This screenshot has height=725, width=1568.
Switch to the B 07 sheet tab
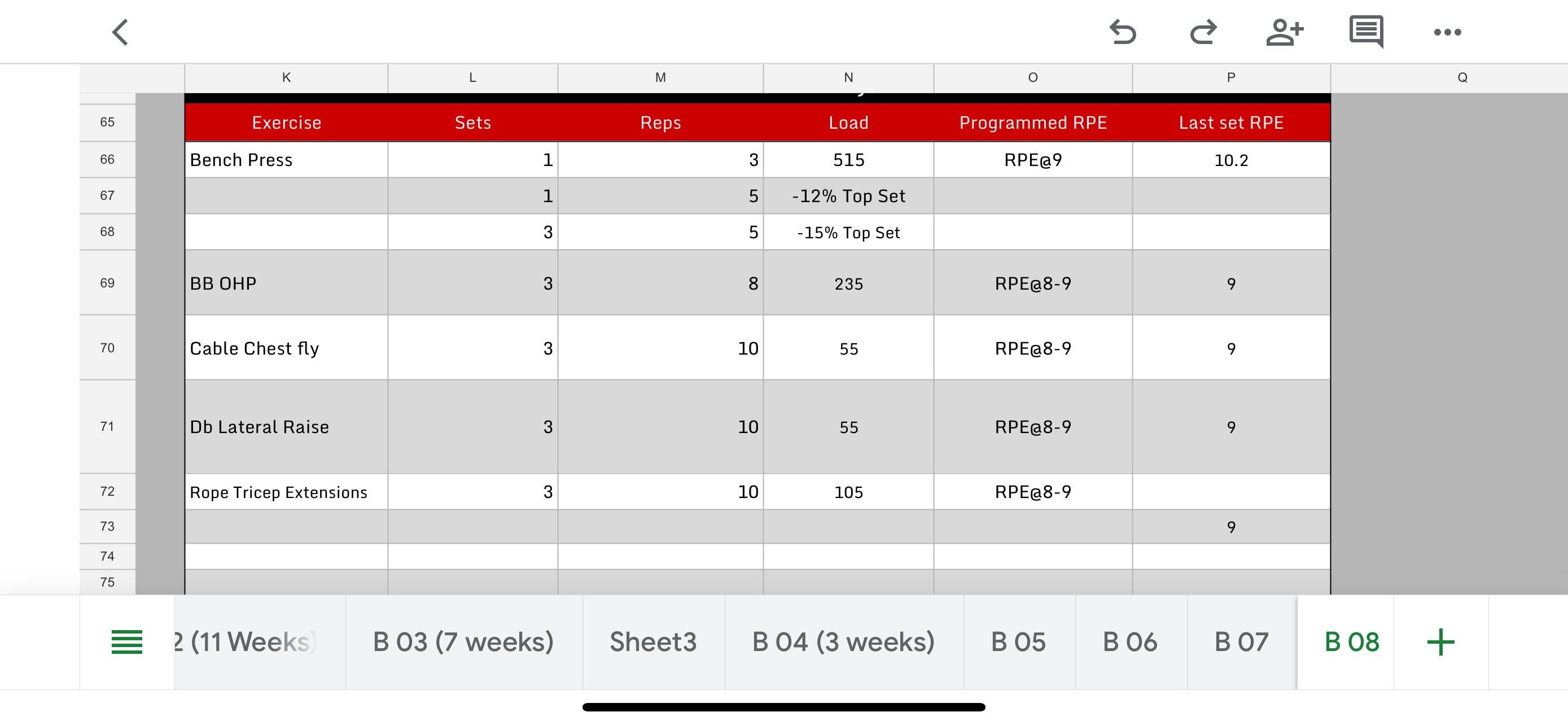click(1241, 641)
